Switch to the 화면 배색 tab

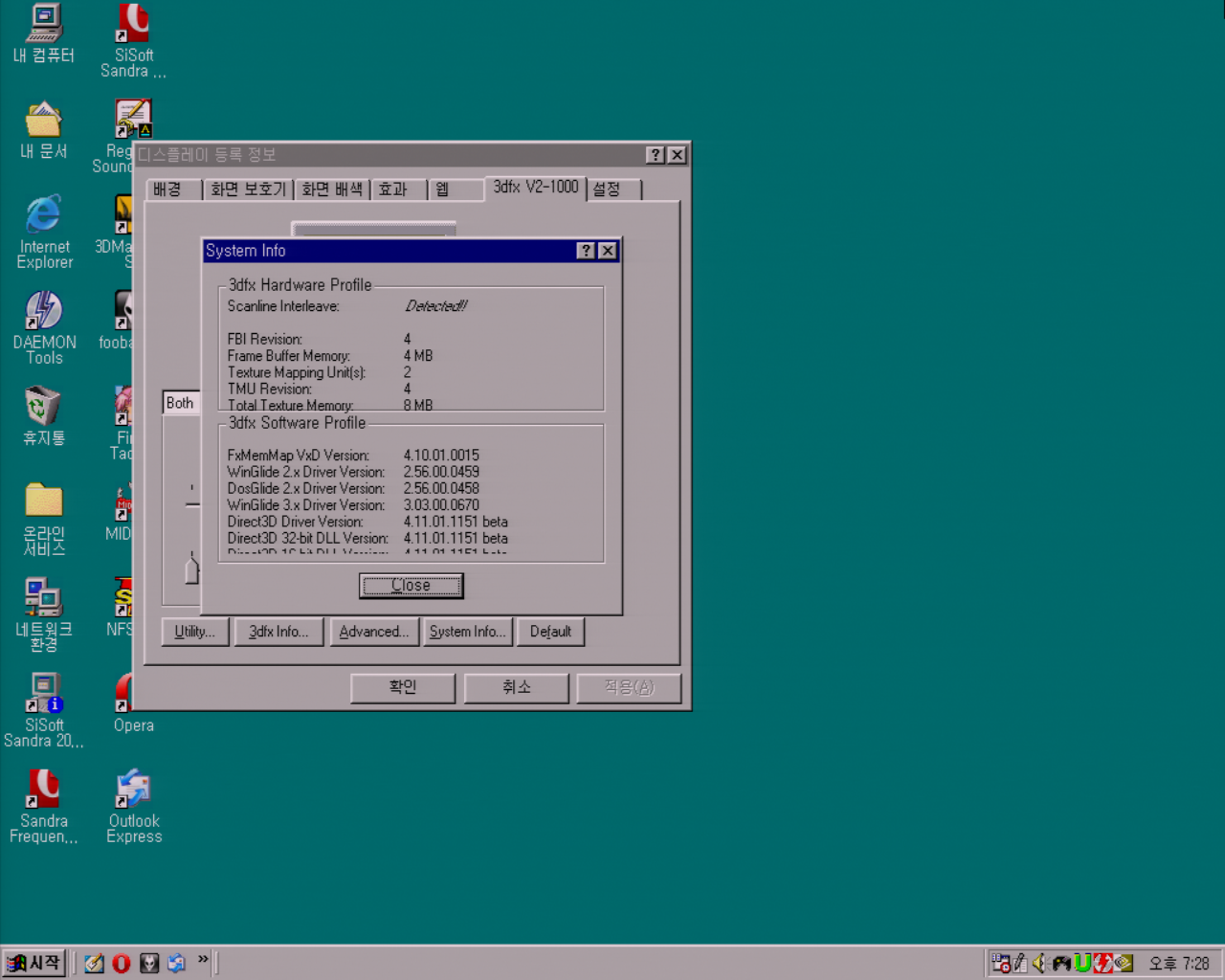tap(333, 189)
